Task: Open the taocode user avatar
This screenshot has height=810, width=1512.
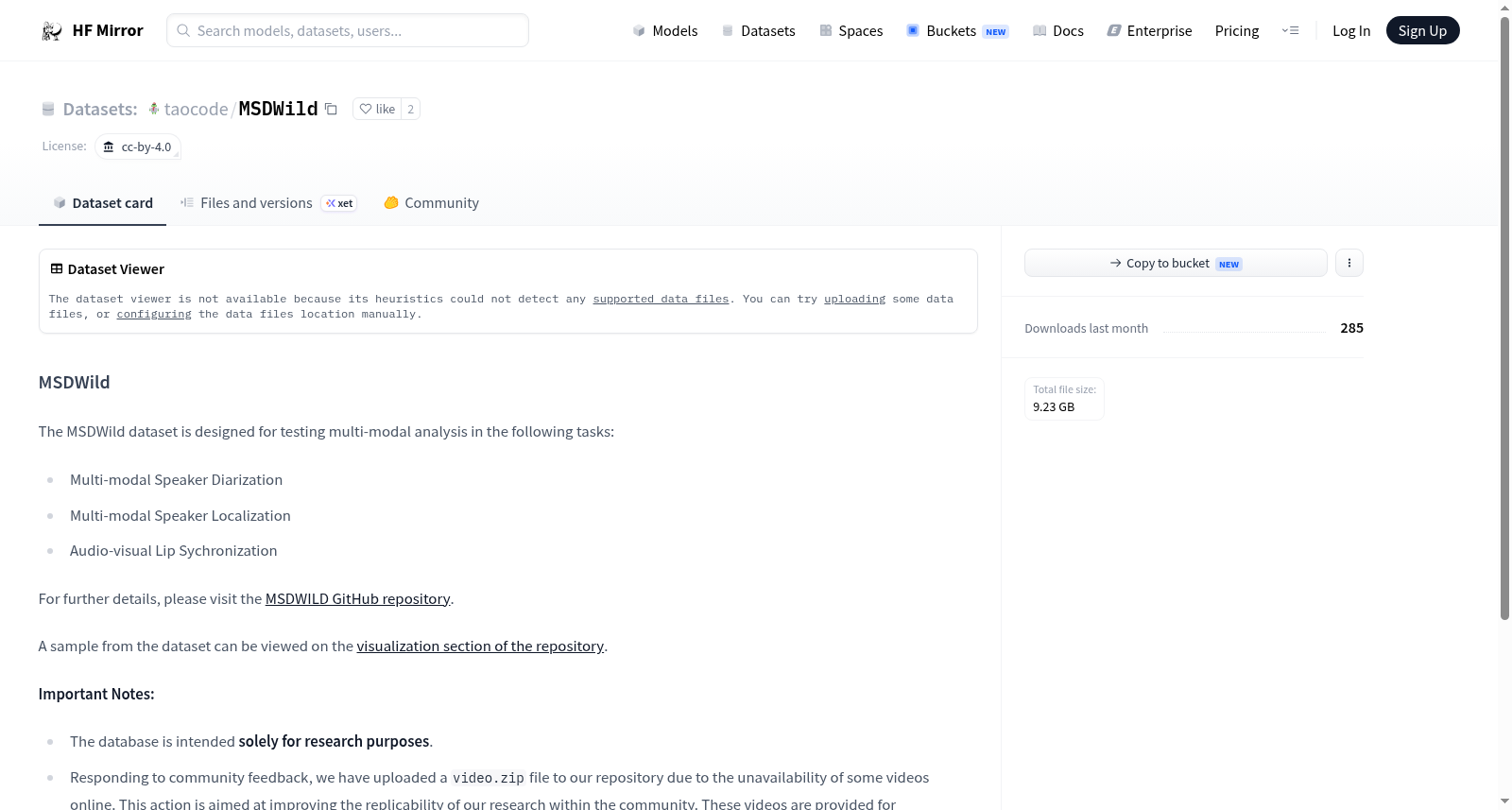Action: click(154, 109)
